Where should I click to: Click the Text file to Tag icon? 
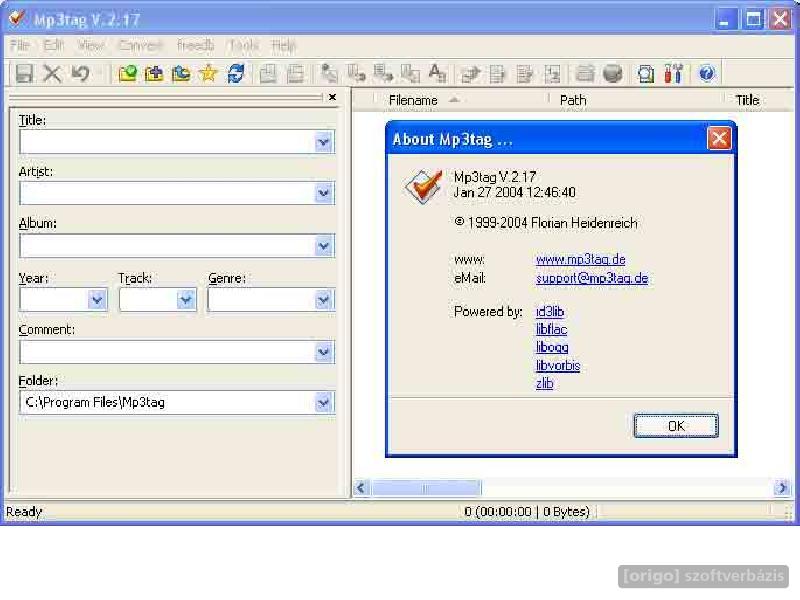[410, 73]
